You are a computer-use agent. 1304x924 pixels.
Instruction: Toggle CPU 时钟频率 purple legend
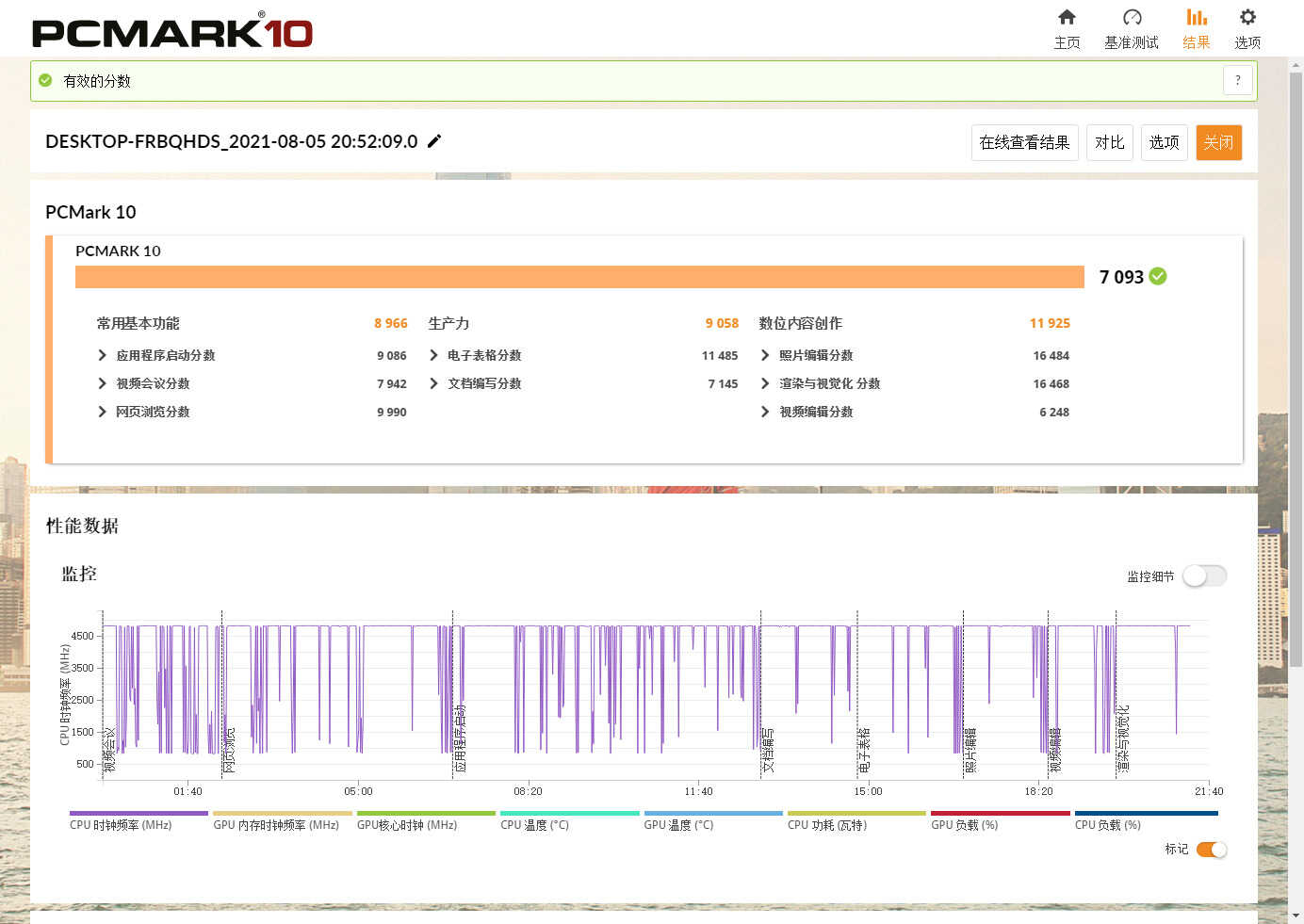139,819
